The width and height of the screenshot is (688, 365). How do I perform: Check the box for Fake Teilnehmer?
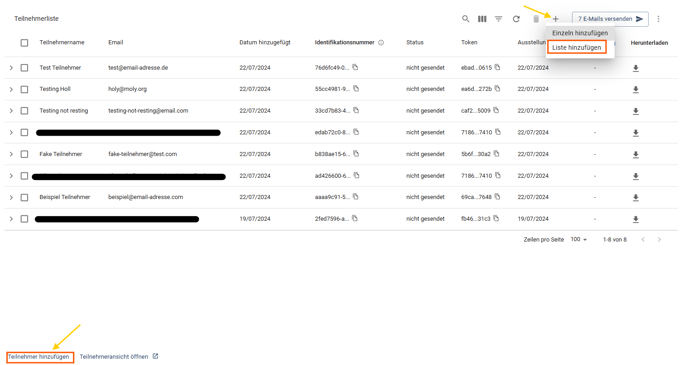point(24,154)
